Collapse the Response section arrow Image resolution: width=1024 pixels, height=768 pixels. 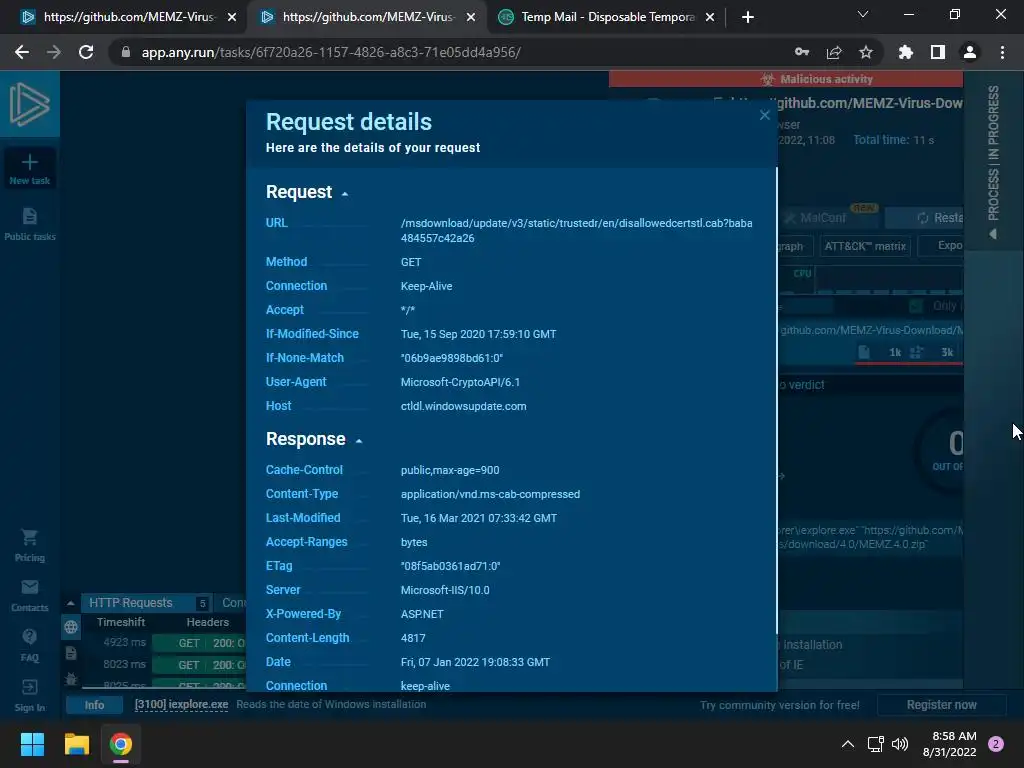pos(359,441)
